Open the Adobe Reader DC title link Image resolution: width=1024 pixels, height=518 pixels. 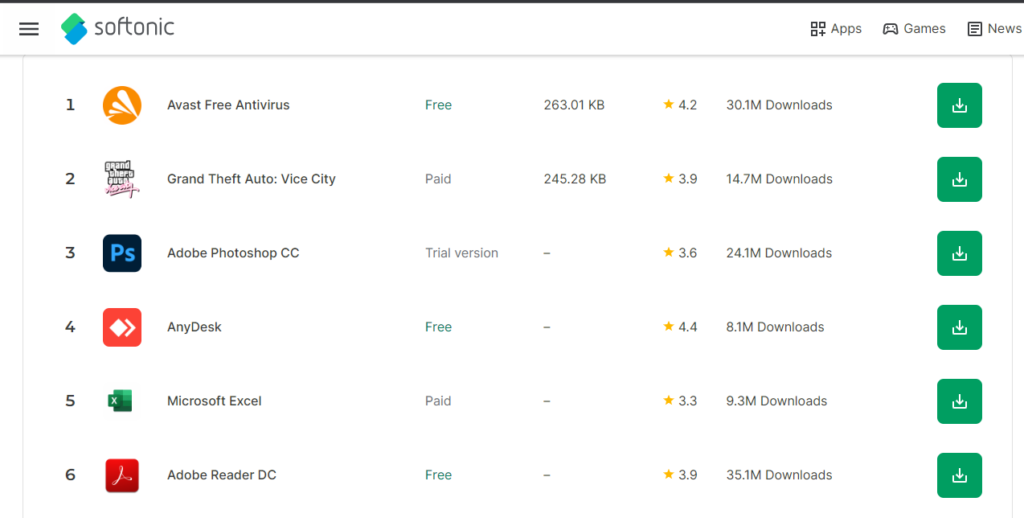point(221,475)
